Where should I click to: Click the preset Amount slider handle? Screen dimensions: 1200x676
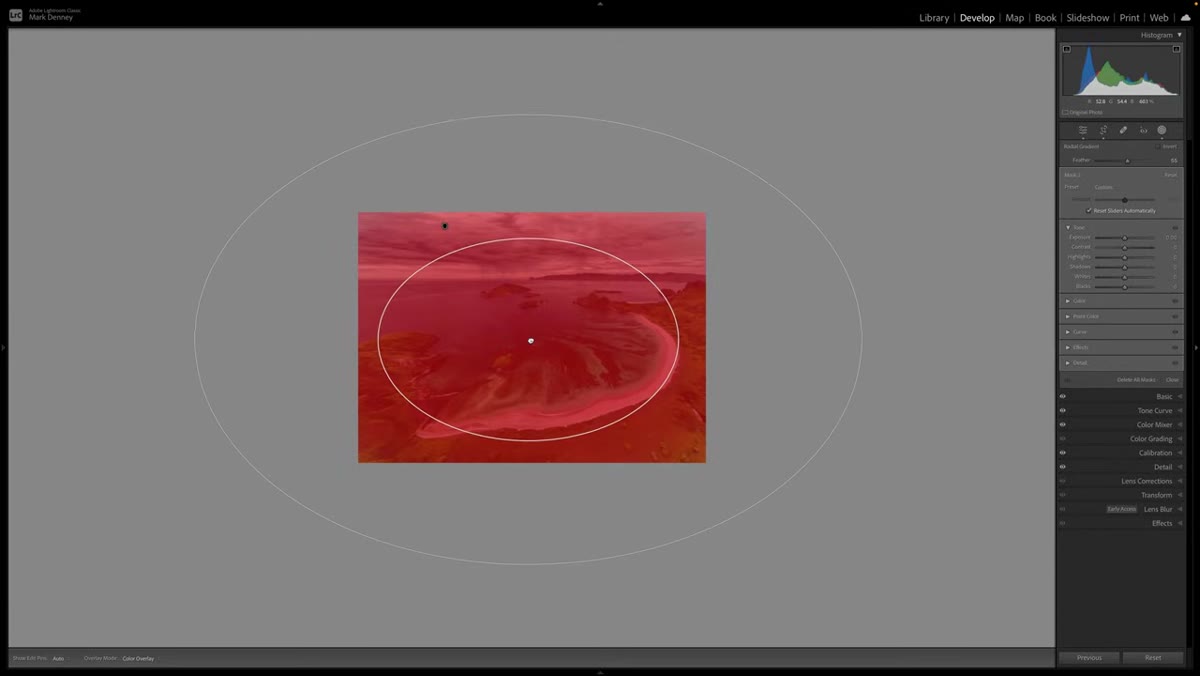(1124, 200)
